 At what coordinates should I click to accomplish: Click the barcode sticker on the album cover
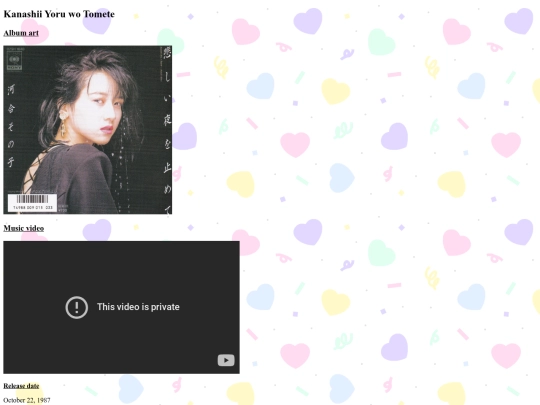[33, 202]
